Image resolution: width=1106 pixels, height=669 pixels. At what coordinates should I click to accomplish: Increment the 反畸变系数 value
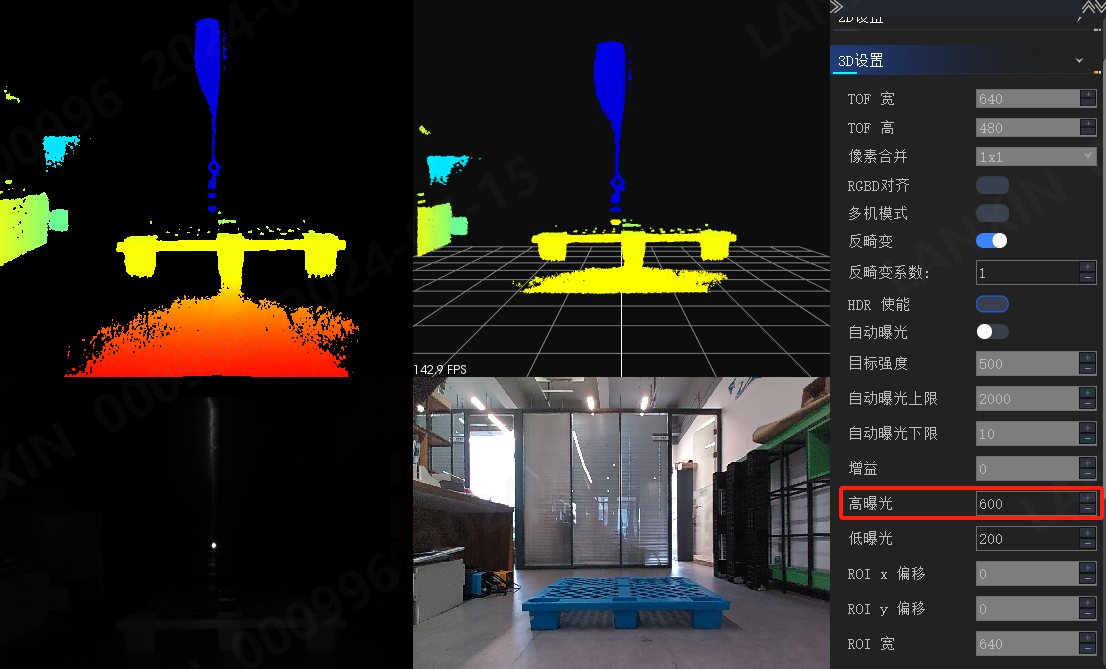pos(1088,267)
